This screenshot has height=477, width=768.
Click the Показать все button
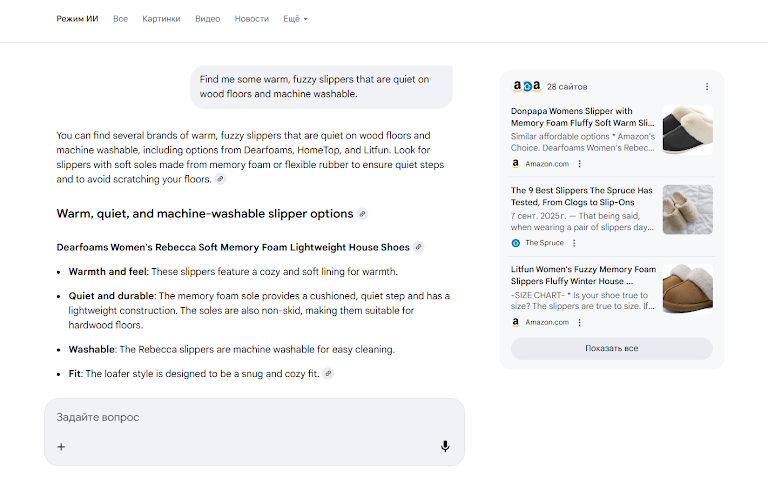point(611,348)
